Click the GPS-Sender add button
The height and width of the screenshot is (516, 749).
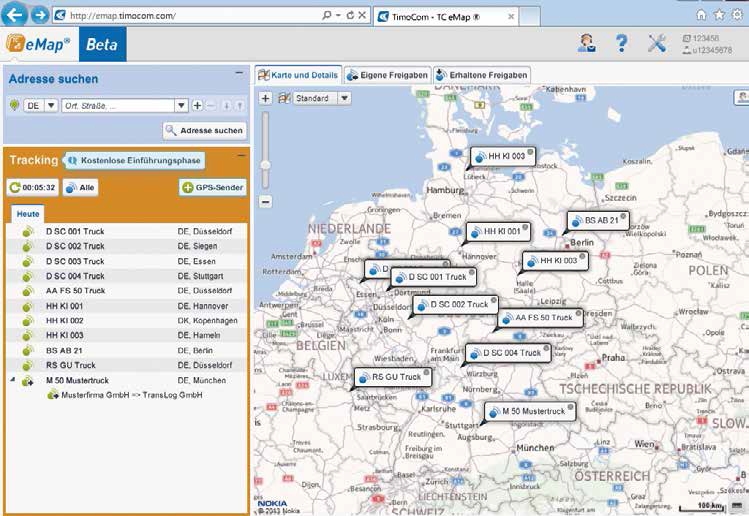click(213, 187)
